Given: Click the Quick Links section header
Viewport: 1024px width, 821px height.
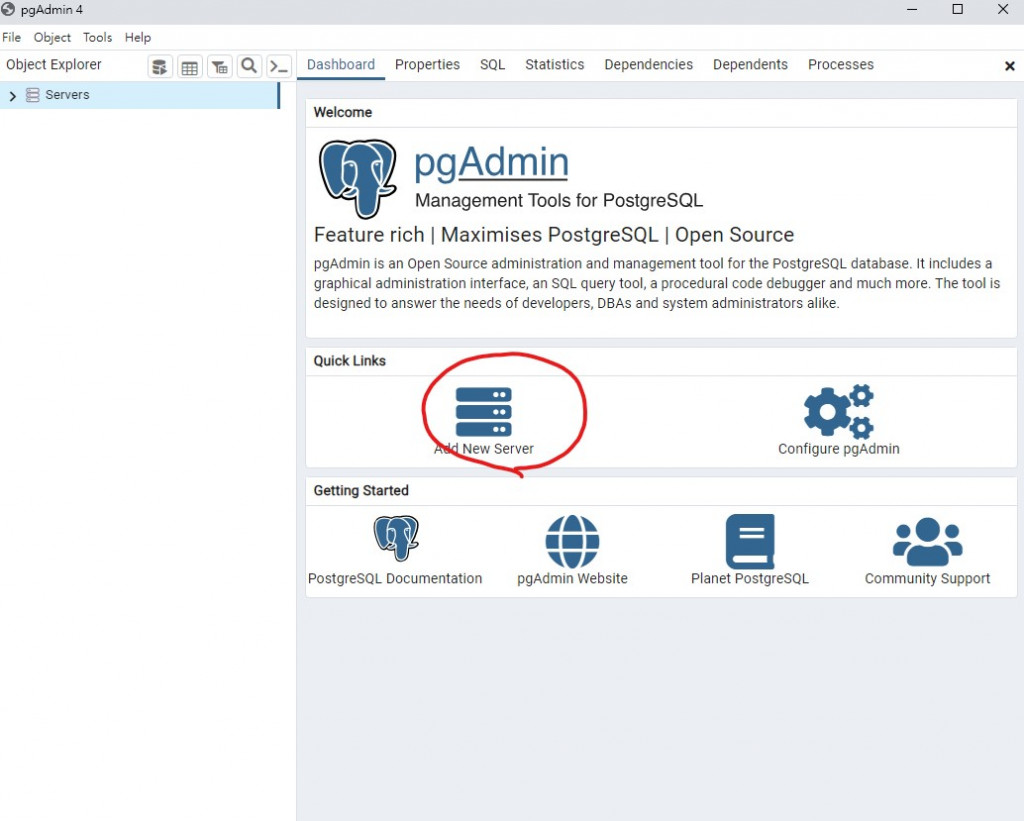Looking at the screenshot, I should [349, 361].
